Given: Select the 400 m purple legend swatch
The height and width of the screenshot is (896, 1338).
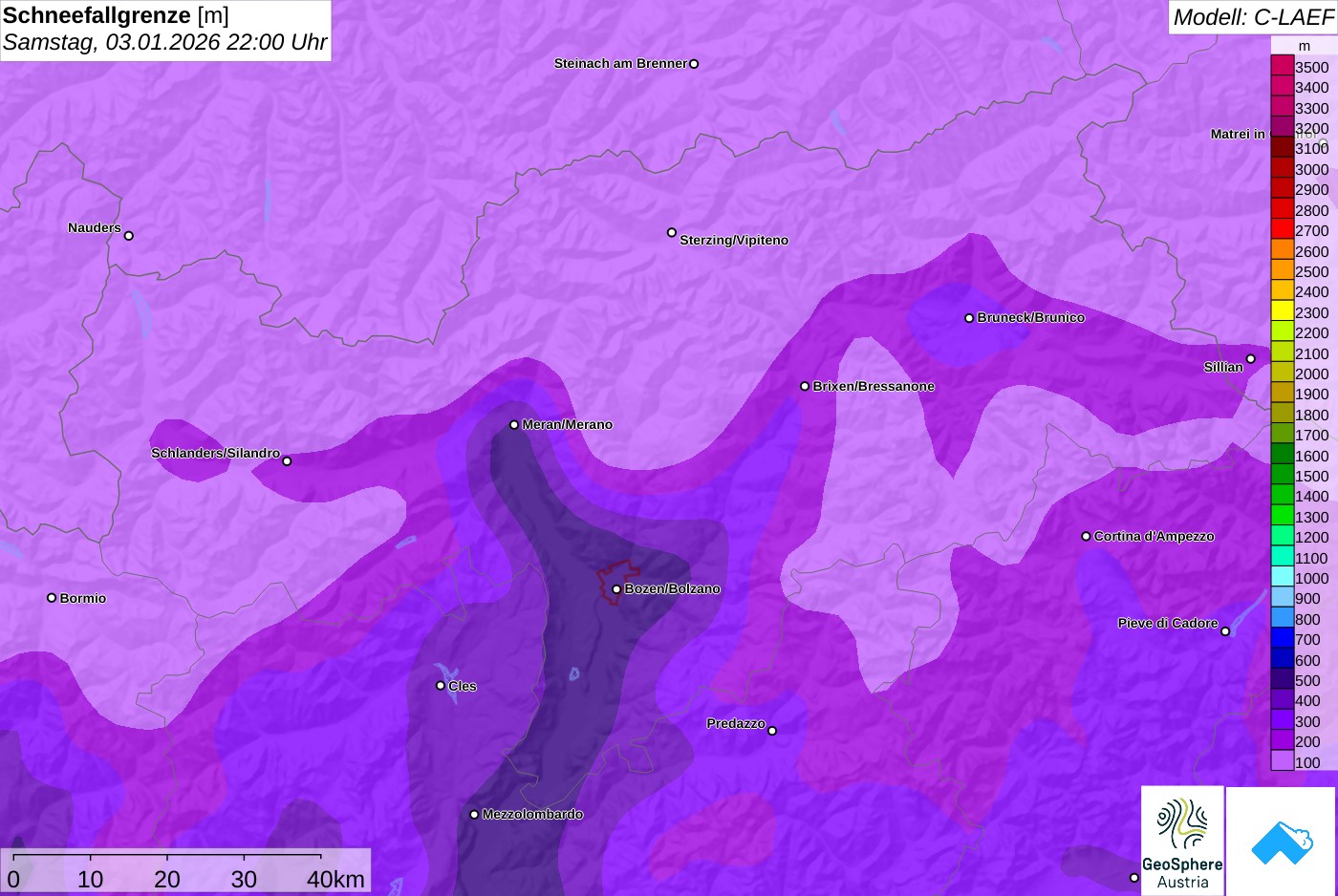Looking at the screenshot, I should [1282, 699].
